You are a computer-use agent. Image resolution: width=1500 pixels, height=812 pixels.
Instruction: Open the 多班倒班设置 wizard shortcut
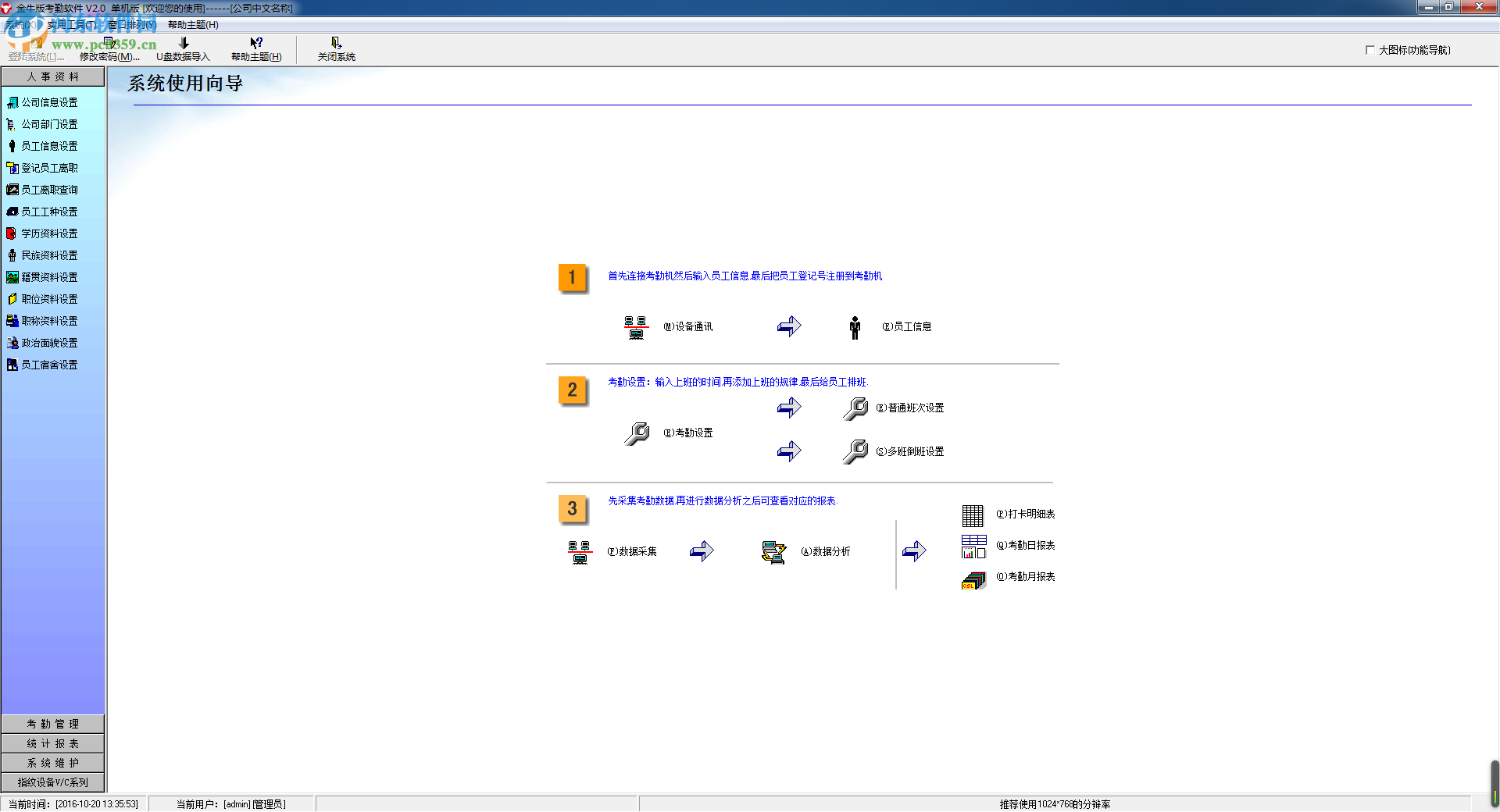tap(894, 452)
